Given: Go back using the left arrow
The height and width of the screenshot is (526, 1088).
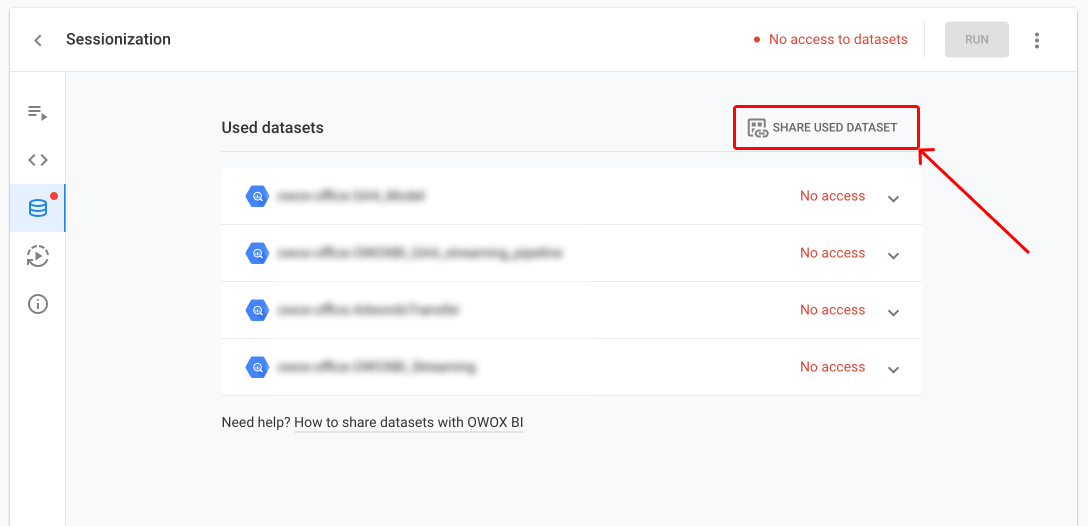Looking at the screenshot, I should 38,40.
